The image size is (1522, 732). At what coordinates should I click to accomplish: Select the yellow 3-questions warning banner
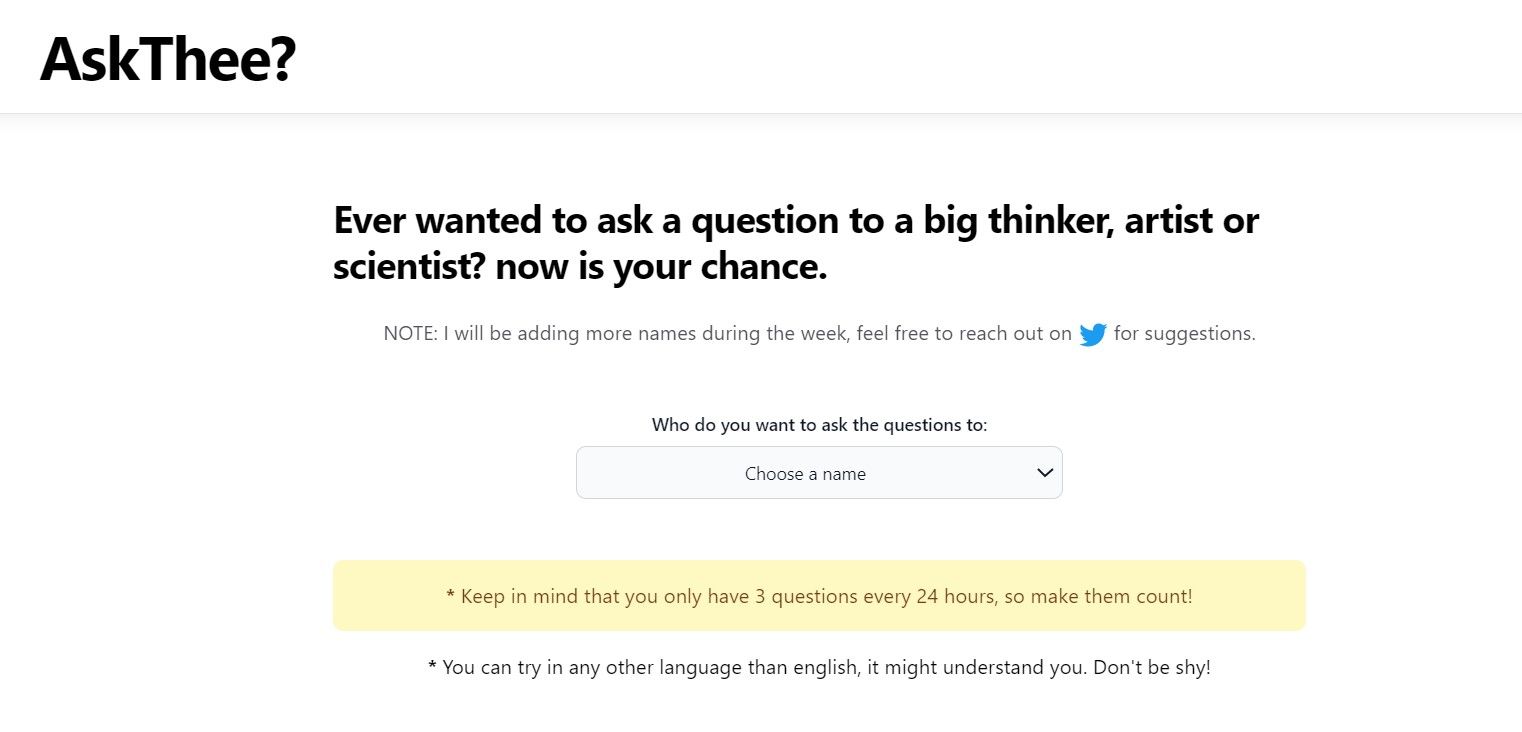(x=818, y=595)
